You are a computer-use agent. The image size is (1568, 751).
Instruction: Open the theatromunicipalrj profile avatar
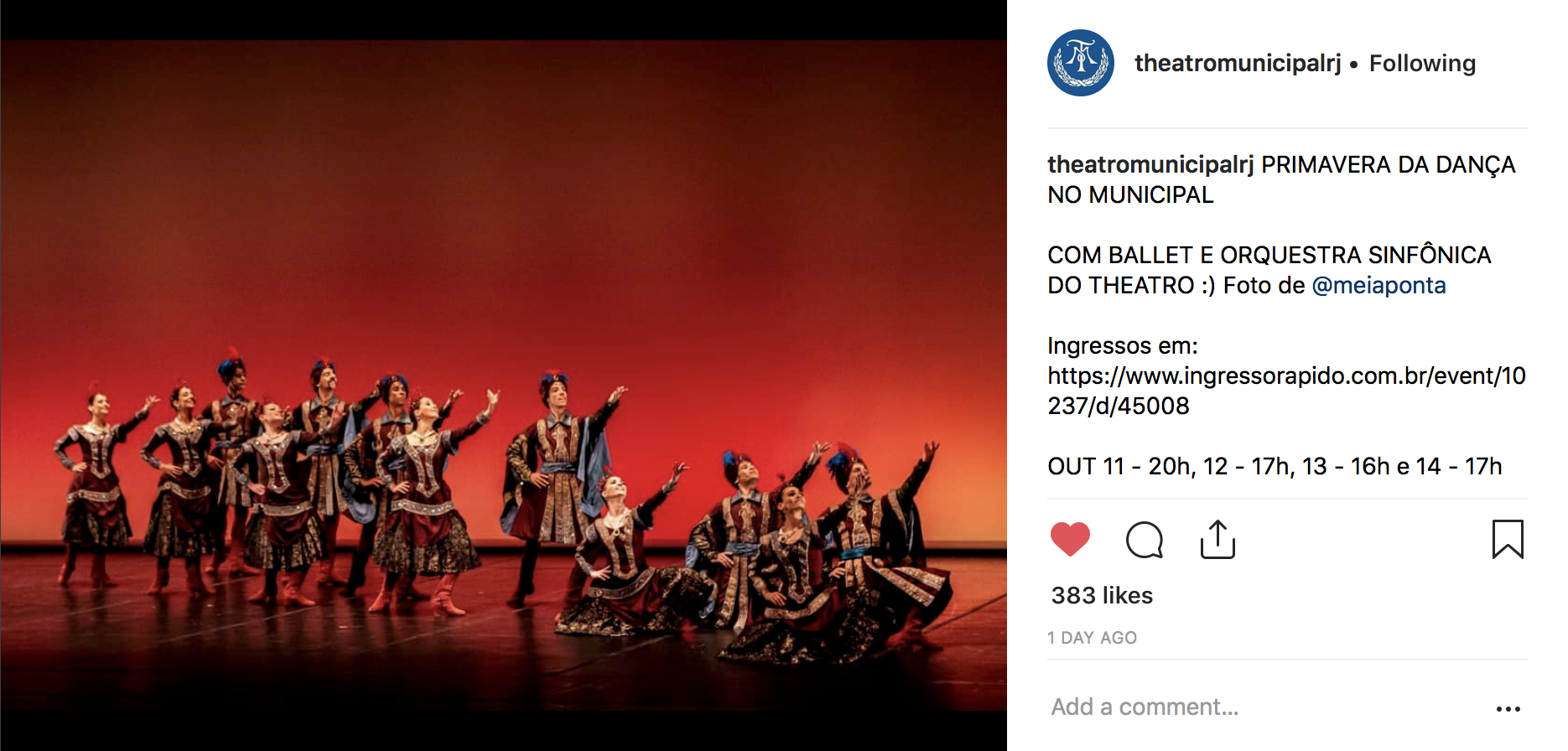1081,63
